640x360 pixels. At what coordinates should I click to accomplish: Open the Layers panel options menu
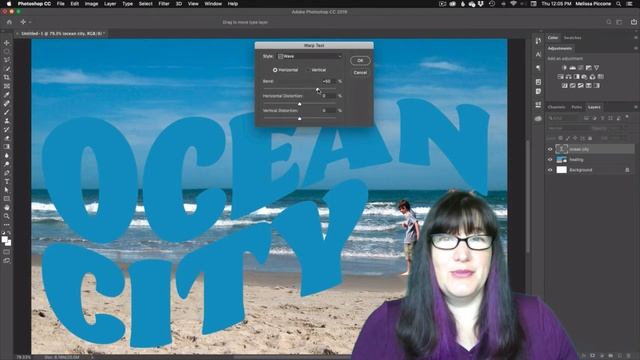click(x=636, y=107)
